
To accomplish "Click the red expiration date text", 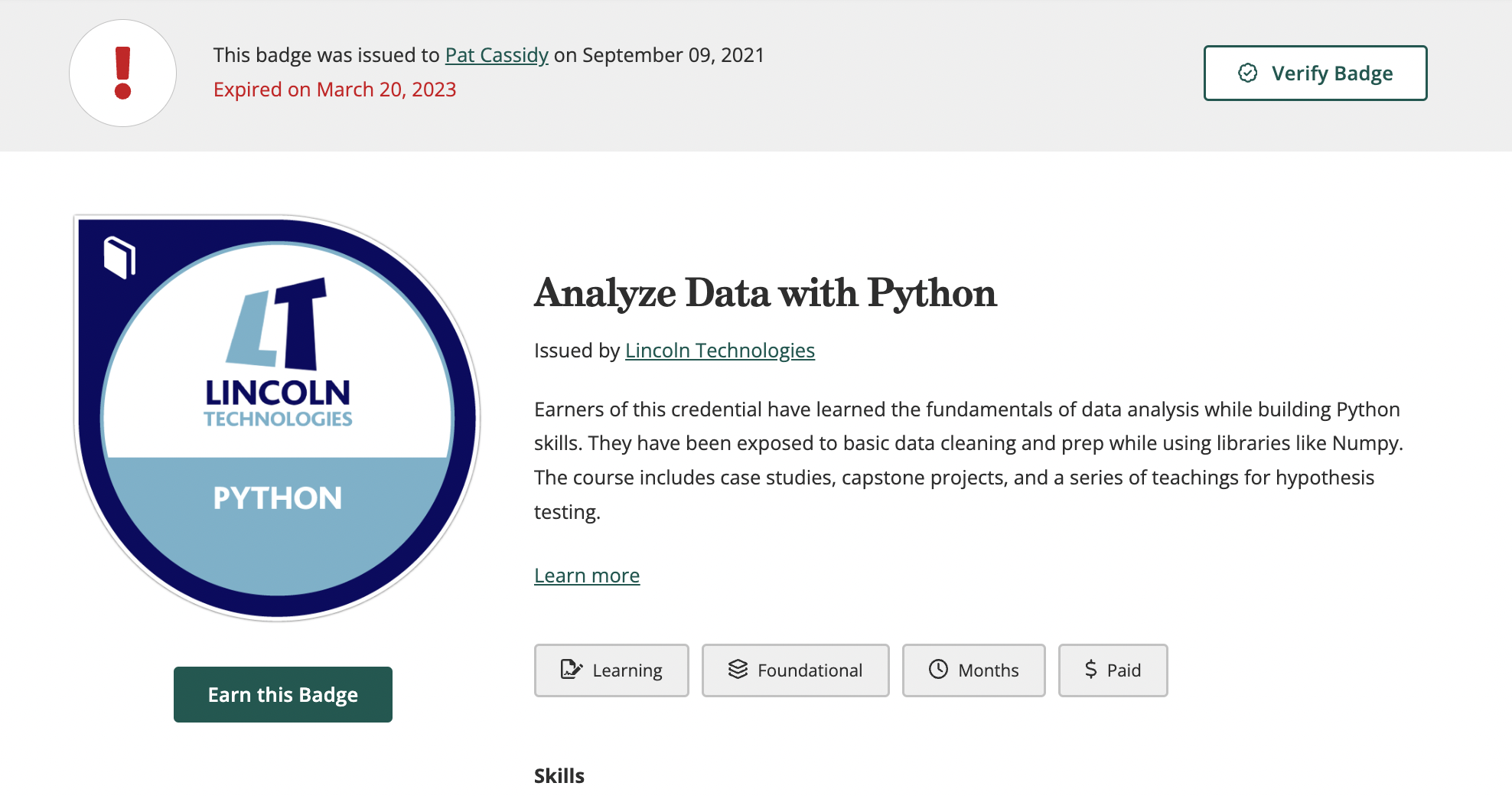I will pos(334,90).
